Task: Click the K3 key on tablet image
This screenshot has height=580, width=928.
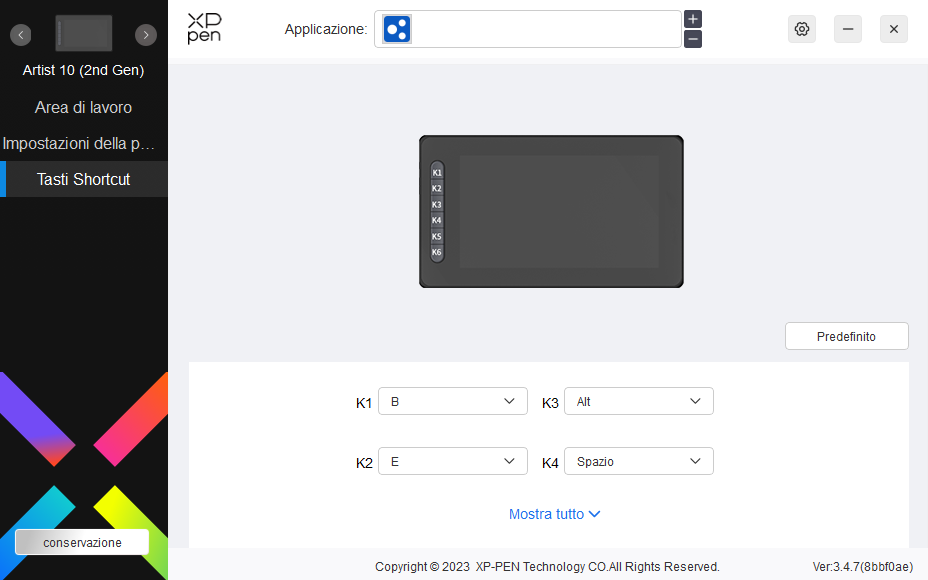Action: point(437,204)
